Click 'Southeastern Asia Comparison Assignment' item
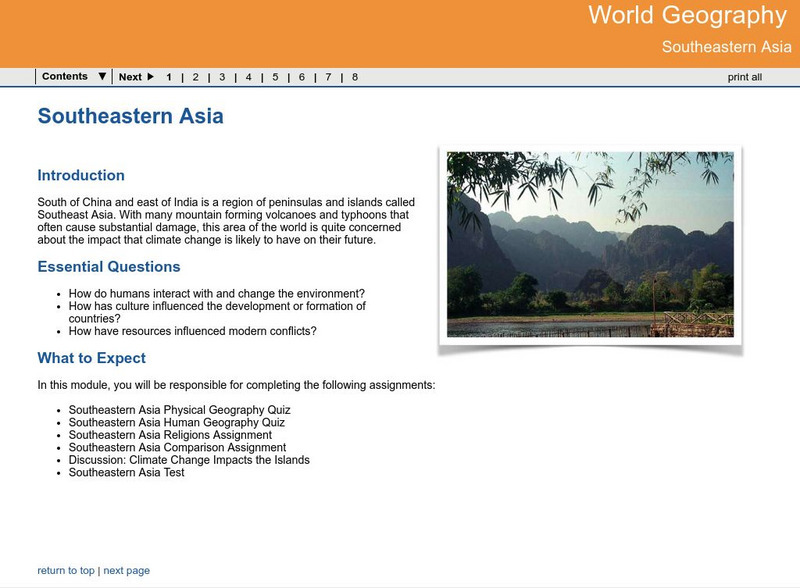 (178, 448)
